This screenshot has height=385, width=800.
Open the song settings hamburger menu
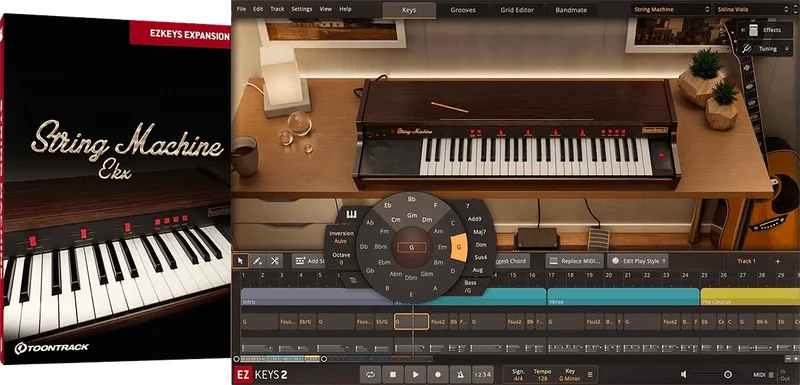point(590,375)
